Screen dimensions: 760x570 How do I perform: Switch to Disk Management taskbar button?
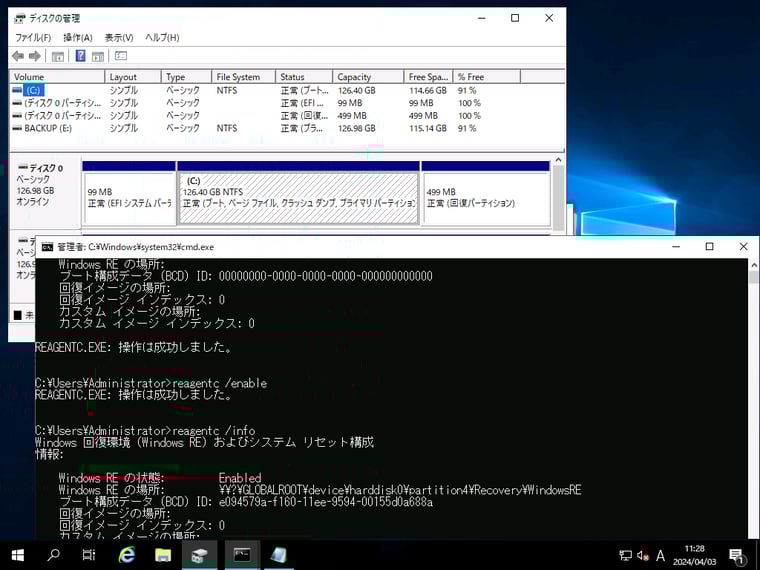click(199, 554)
